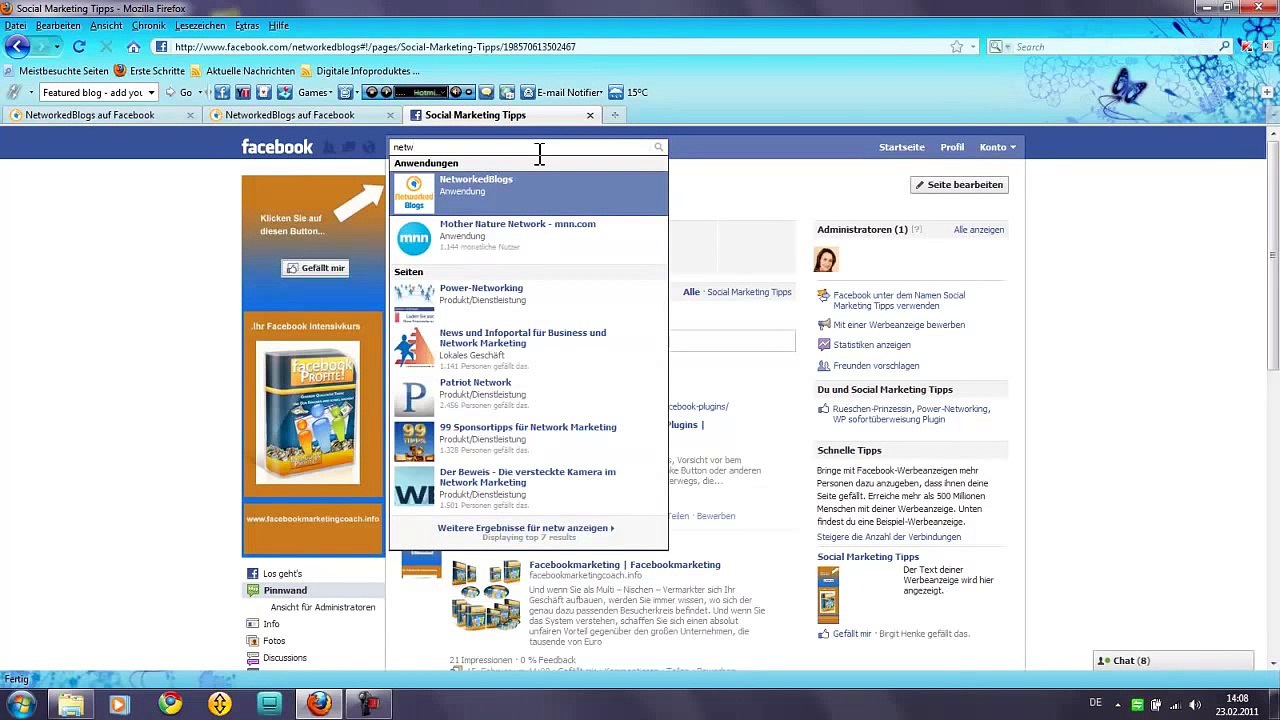Image resolution: width=1280 pixels, height=720 pixels.
Task: Open Windows Media Player taskbar icon
Action: point(119,704)
